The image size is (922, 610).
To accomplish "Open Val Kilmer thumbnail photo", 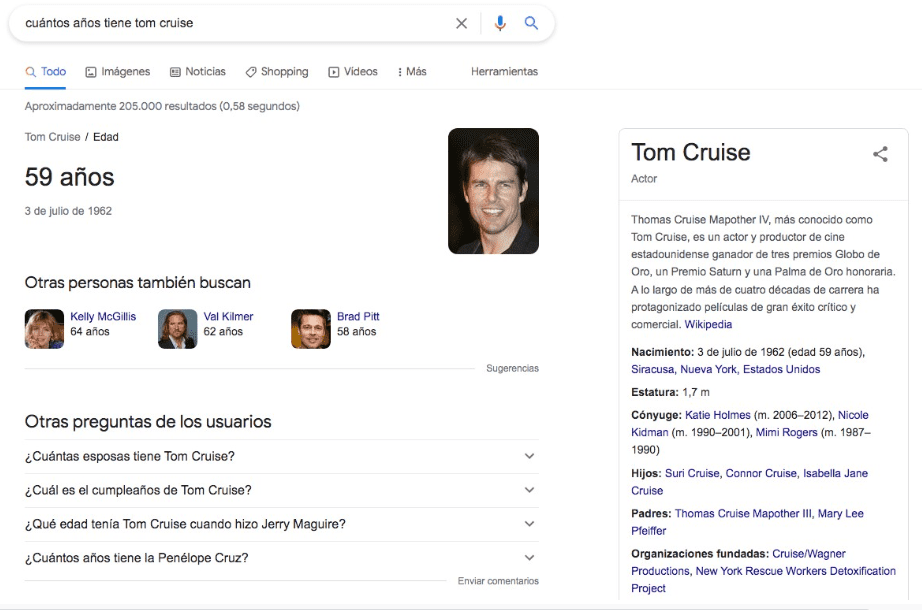I will pos(177,329).
